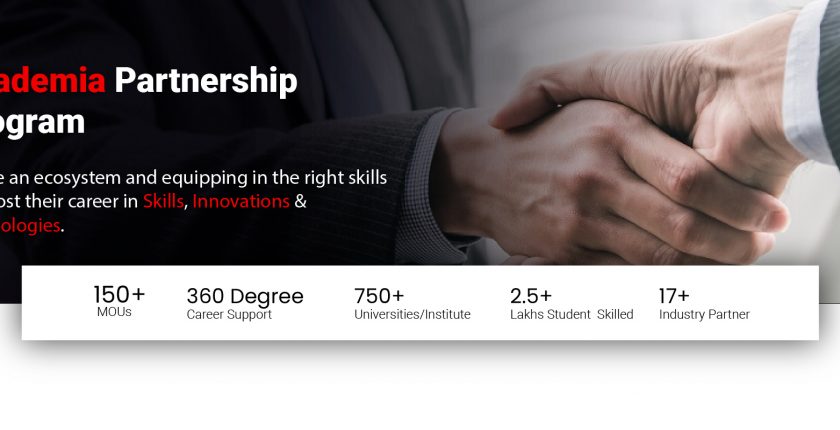Select the 'Career Support' label
The width and height of the screenshot is (840, 430).
pos(229,315)
